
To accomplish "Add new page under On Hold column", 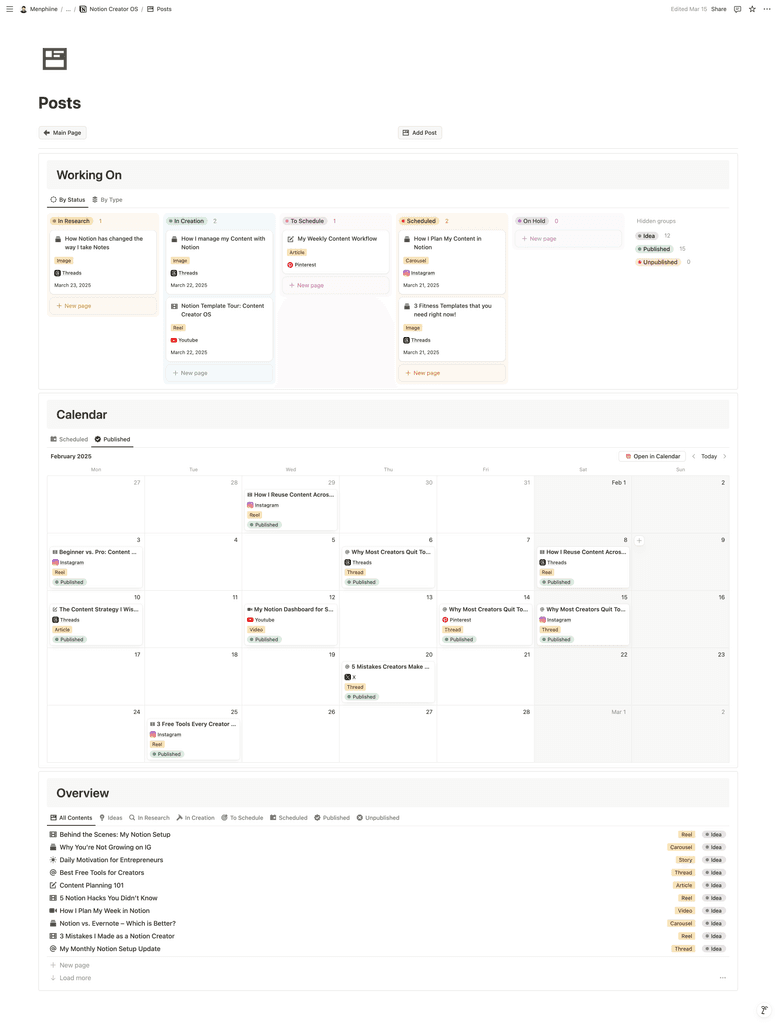I will [568, 239].
